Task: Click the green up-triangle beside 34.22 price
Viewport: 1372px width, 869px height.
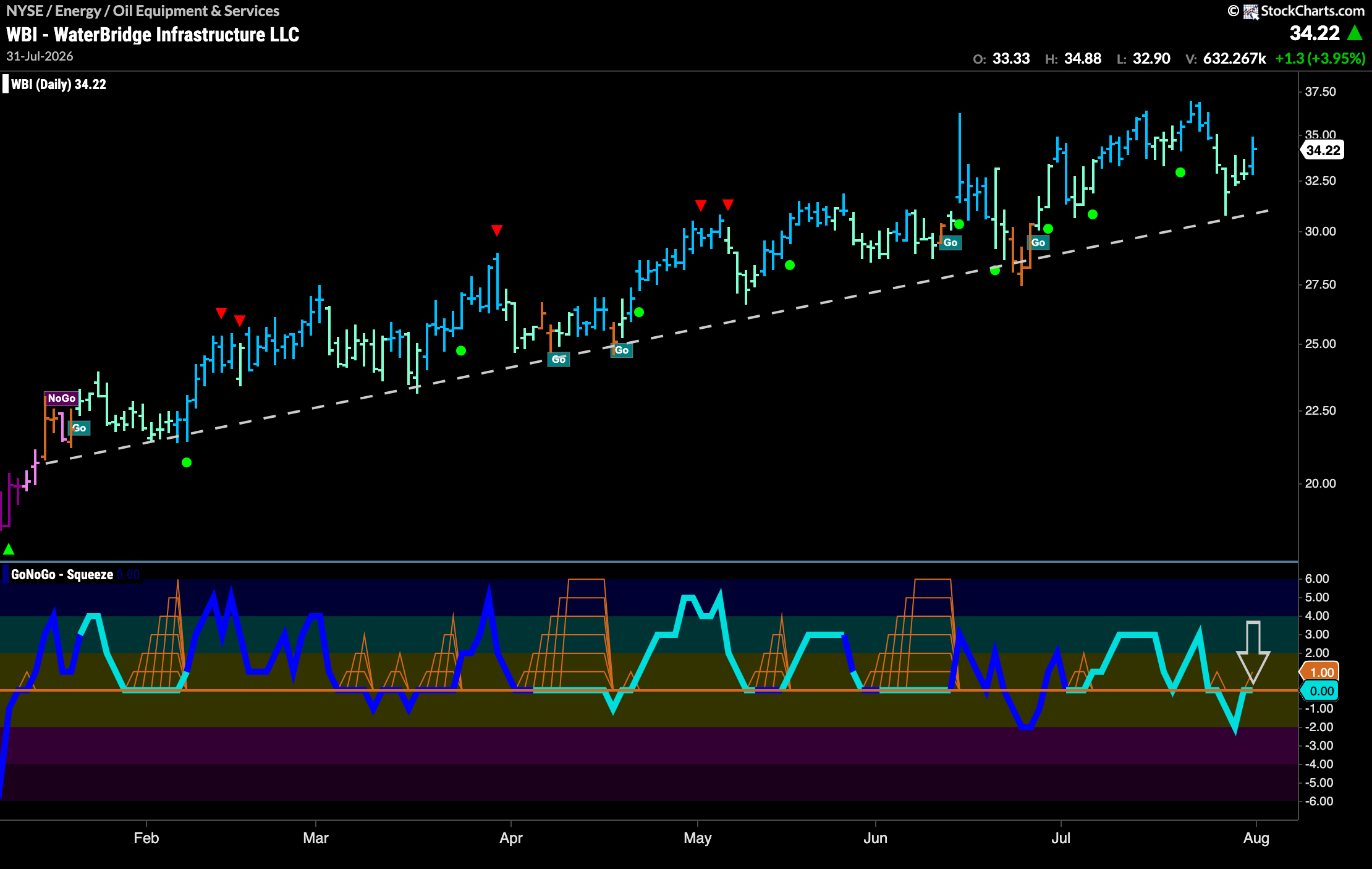Action: pos(1355,33)
